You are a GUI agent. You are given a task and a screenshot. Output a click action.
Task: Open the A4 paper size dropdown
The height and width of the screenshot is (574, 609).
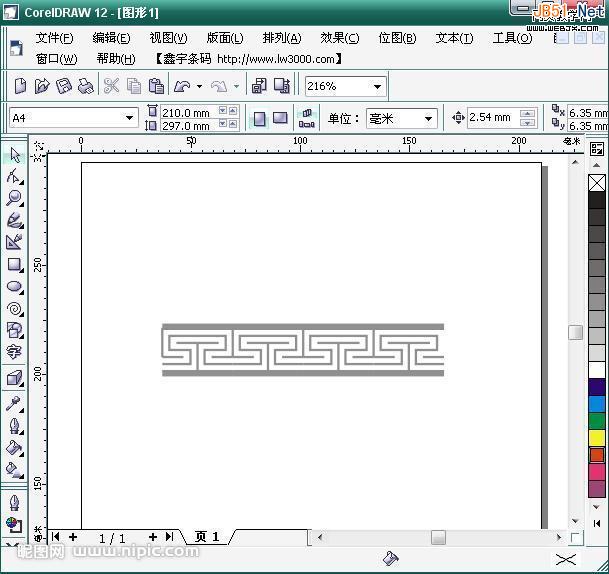(x=129, y=117)
